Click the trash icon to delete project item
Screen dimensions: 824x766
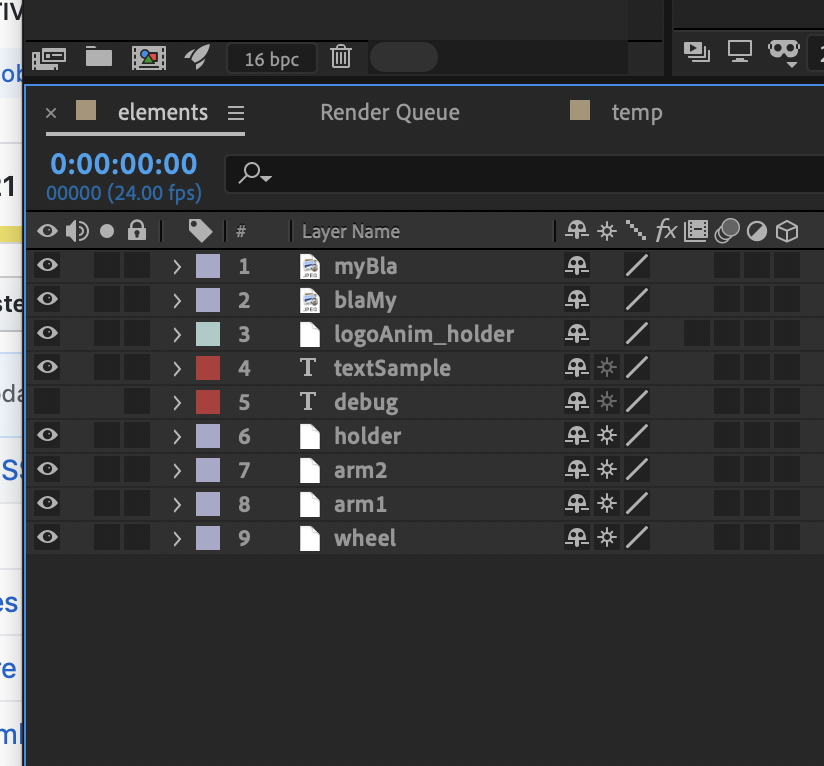(x=341, y=57)
